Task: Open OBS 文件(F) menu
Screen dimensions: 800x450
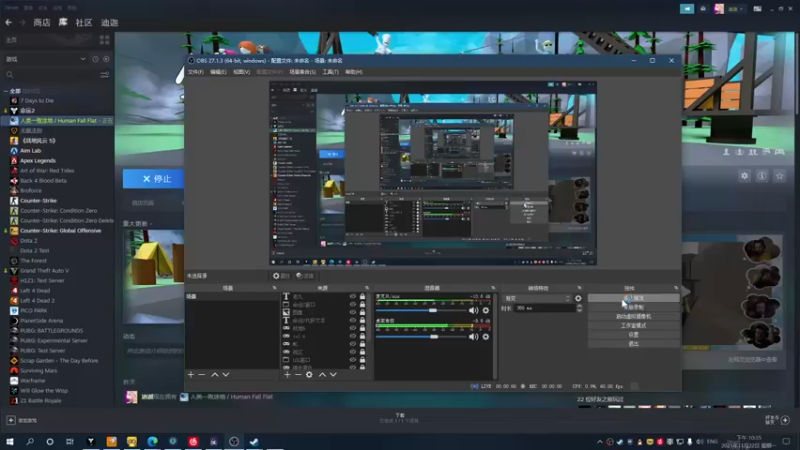Action: click(195, 72)
